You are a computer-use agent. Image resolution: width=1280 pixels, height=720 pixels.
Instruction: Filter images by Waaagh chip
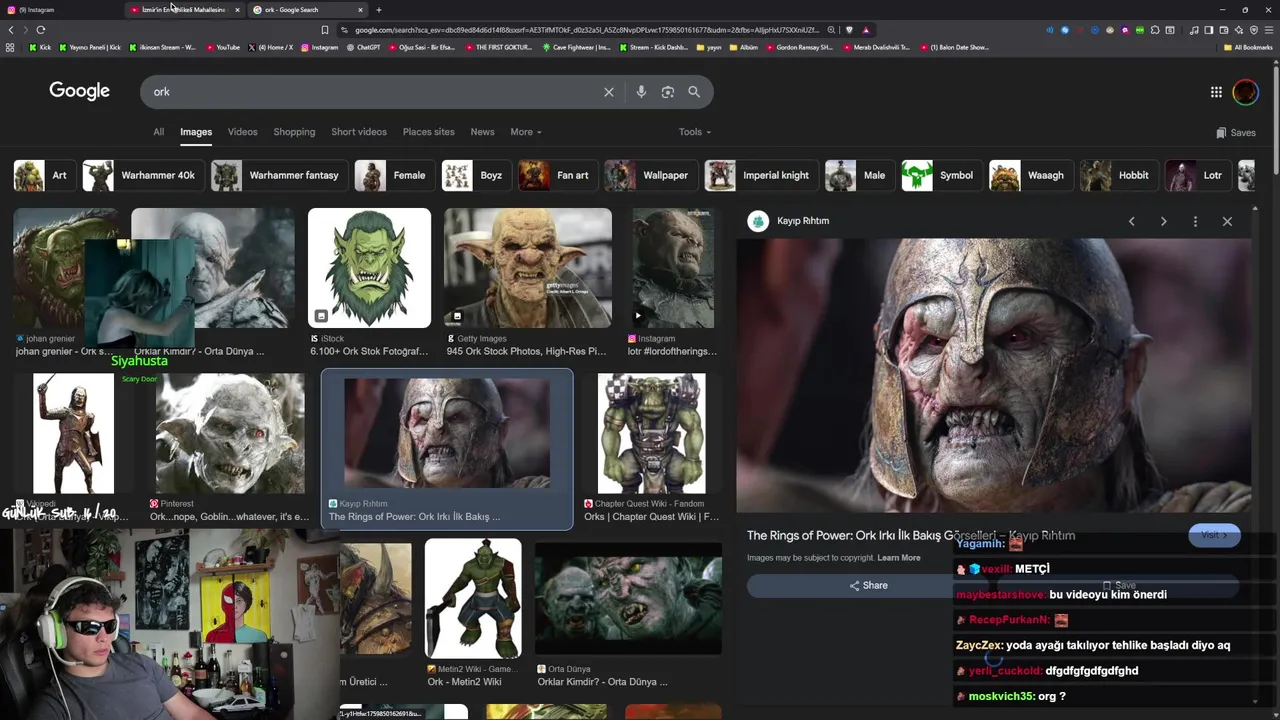[x=1030, y=175]
